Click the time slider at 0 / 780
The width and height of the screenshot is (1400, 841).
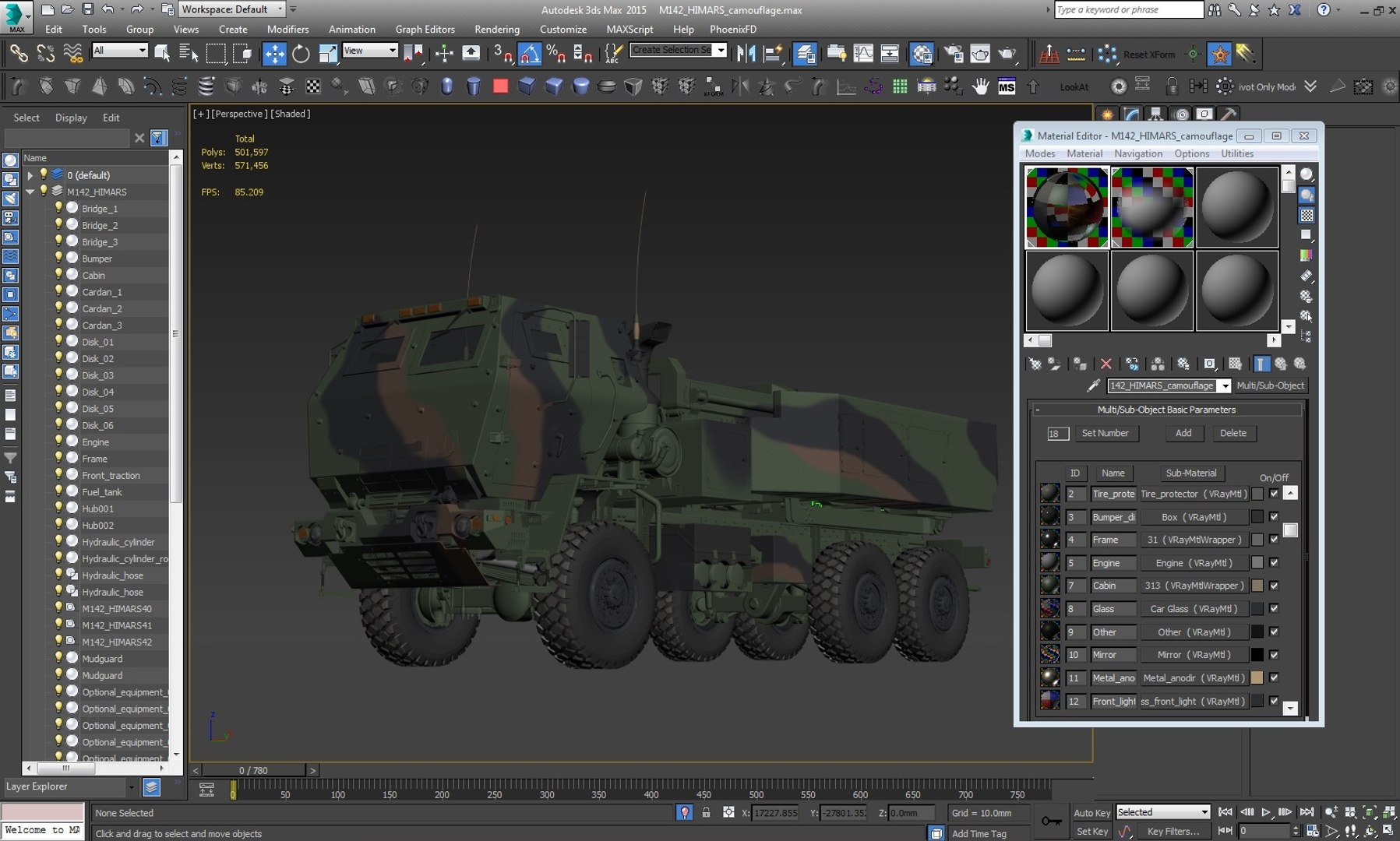253,770
